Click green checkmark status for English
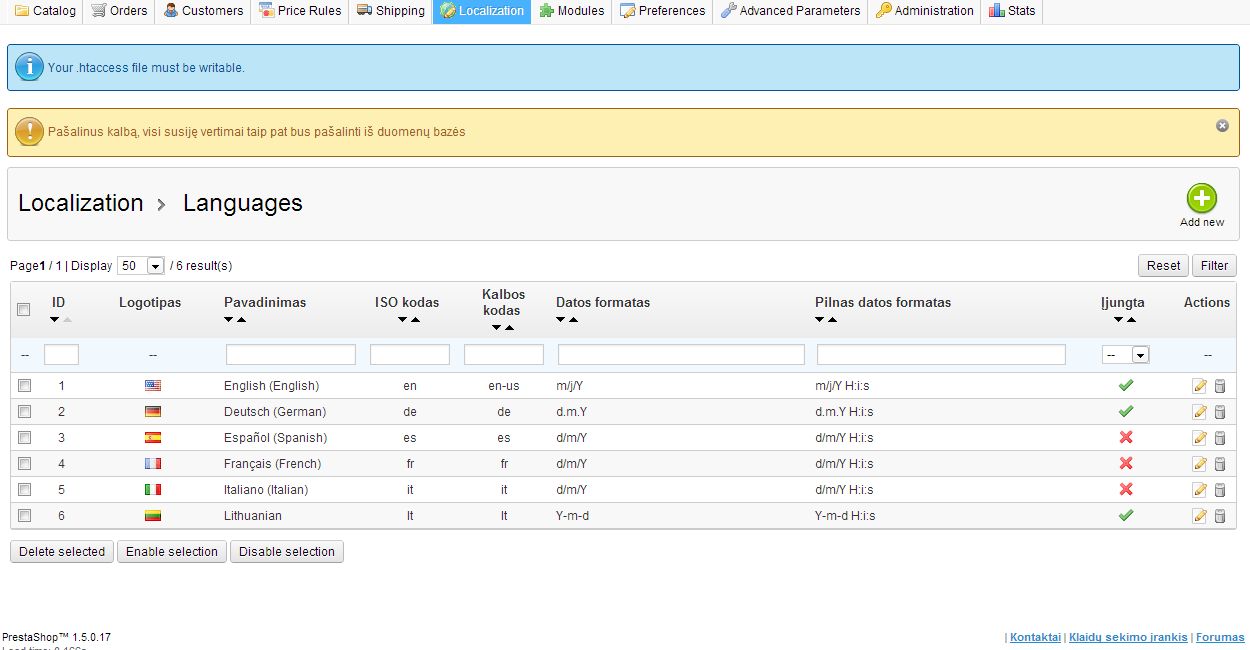1250x650 pixels. (x=1125, y=385)
